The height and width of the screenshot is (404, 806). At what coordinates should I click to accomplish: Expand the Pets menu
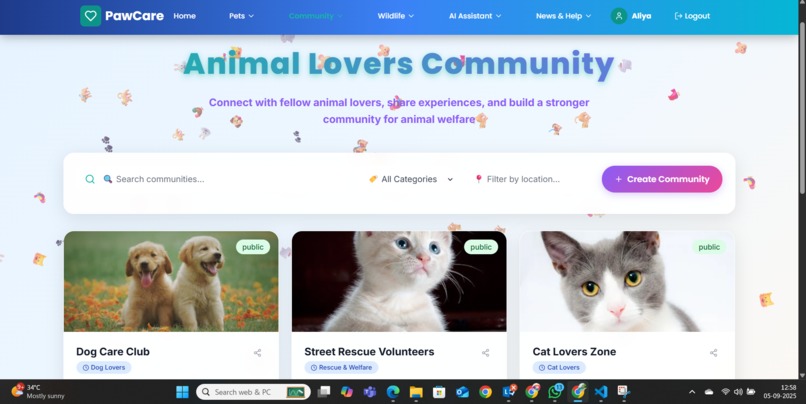(x=242, y=16)
